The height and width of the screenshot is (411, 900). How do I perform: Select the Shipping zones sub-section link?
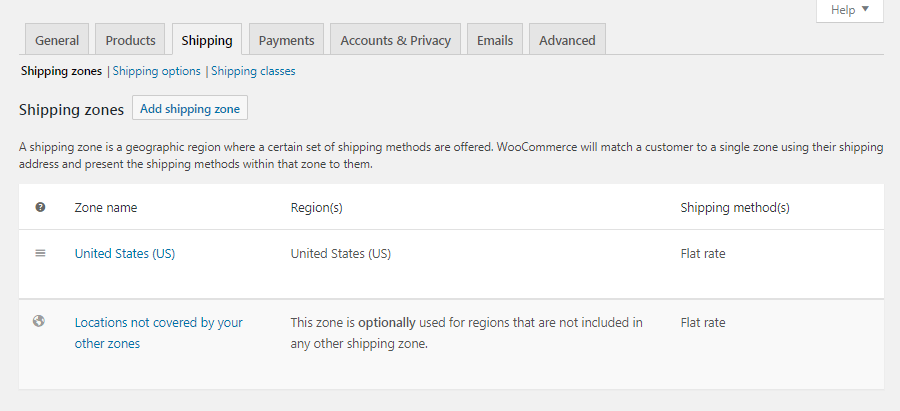[x=61, y=71]
